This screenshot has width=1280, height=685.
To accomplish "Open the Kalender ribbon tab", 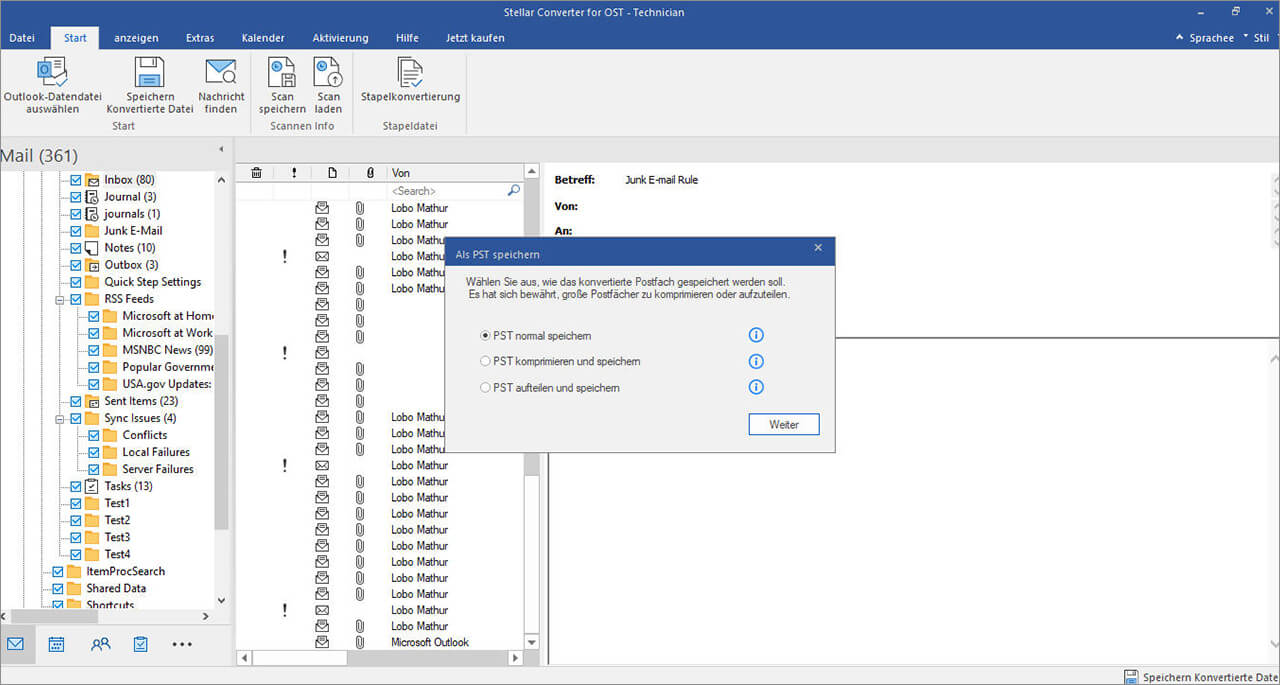I will coord(263,38).
